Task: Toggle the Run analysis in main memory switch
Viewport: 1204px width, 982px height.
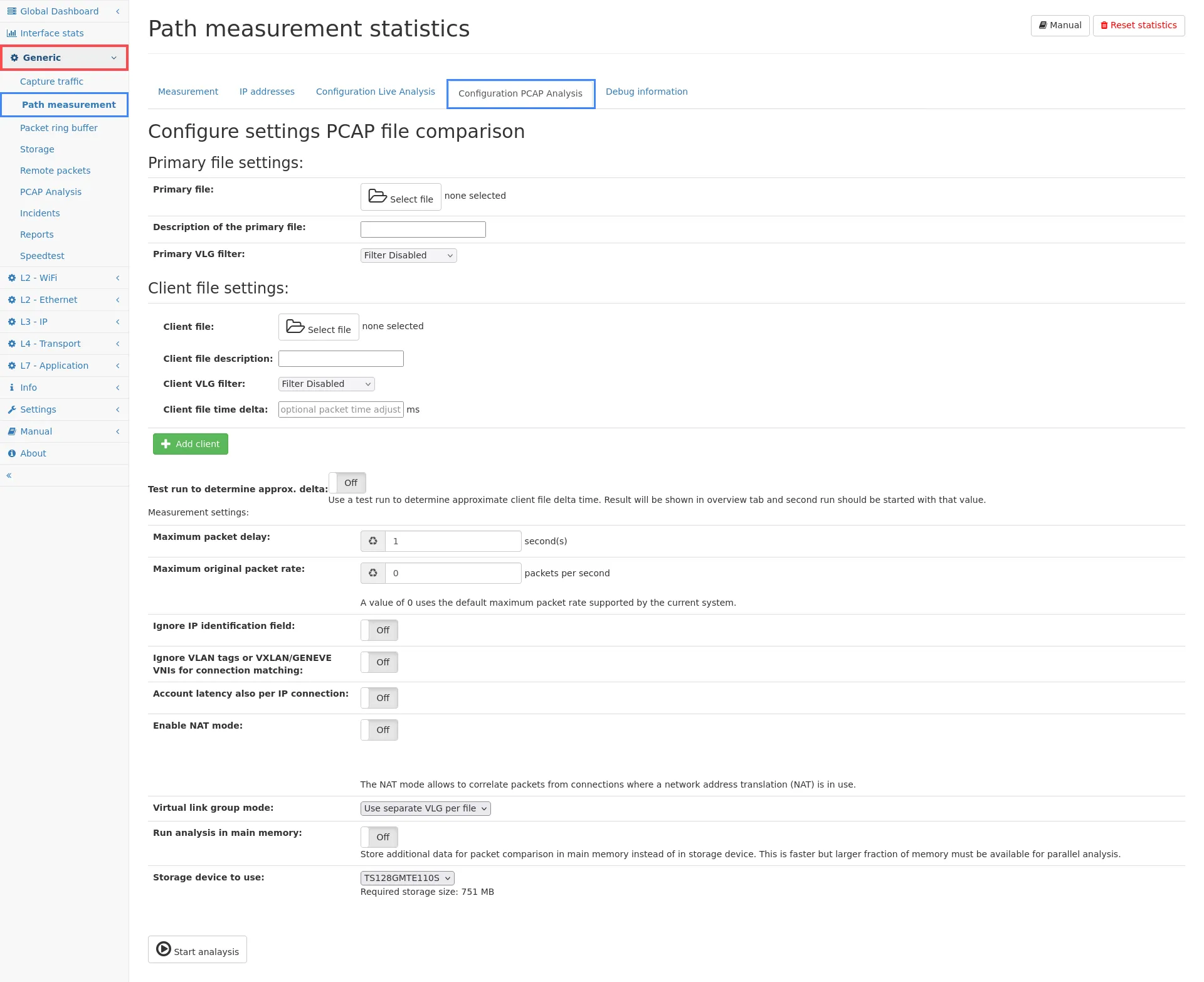Action: [x=379, y=837]
